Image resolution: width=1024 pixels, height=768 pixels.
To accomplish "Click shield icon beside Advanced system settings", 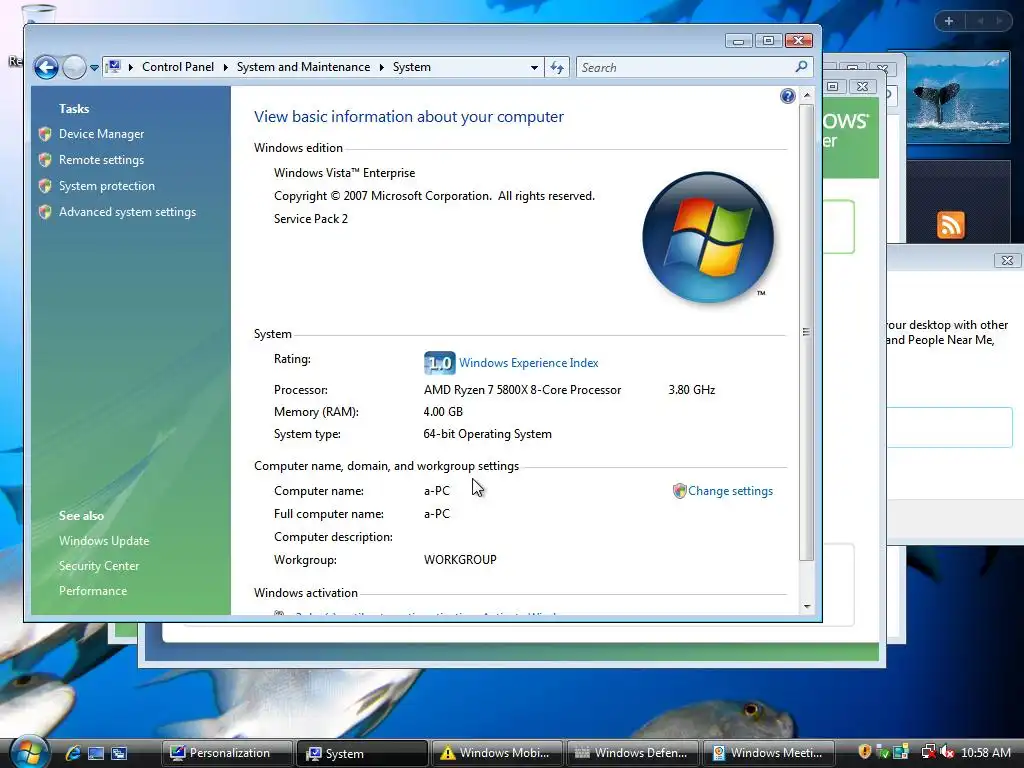I will click(x=45, y=212).
